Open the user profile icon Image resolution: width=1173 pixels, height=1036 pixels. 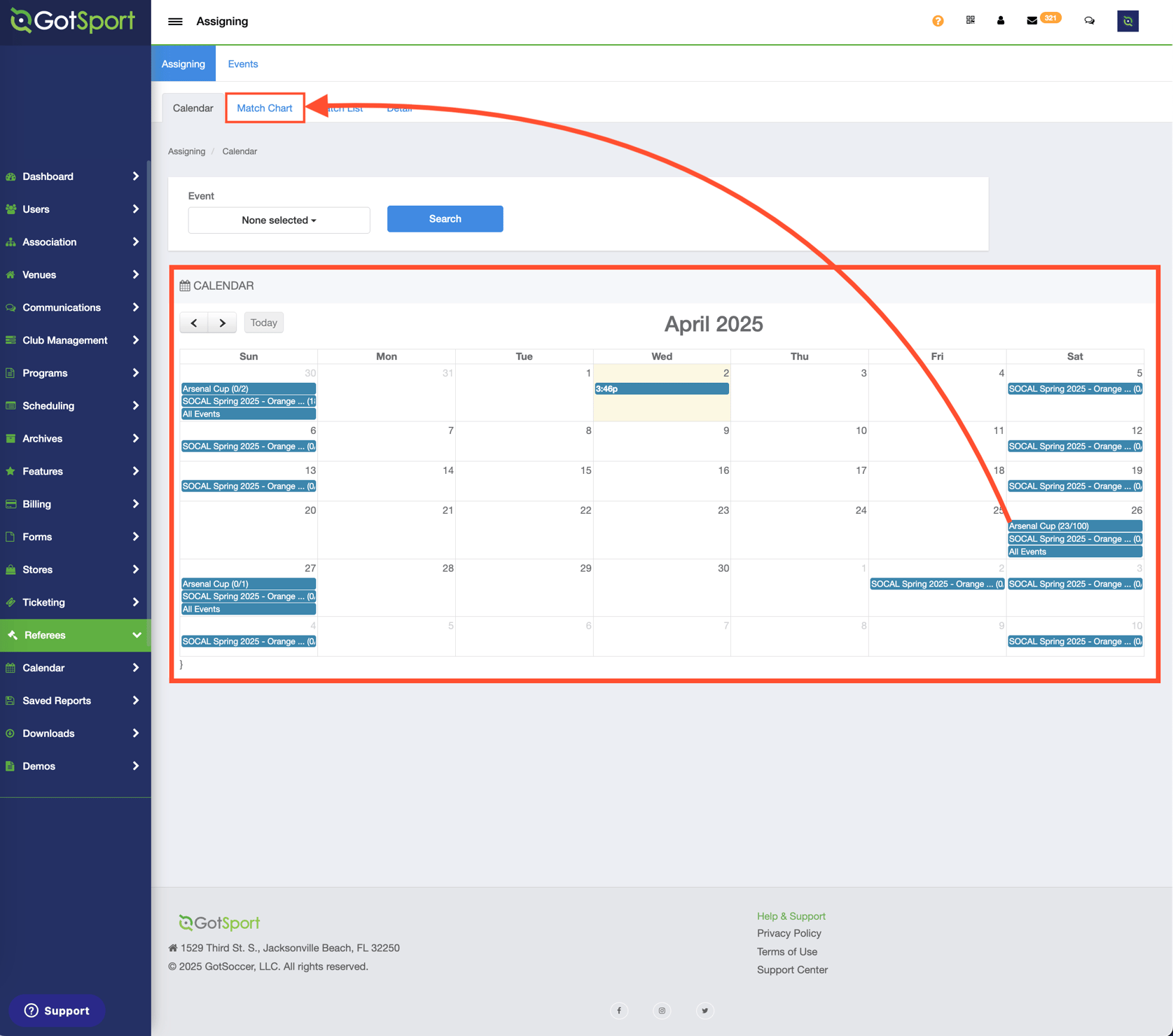pos(1001,20)
